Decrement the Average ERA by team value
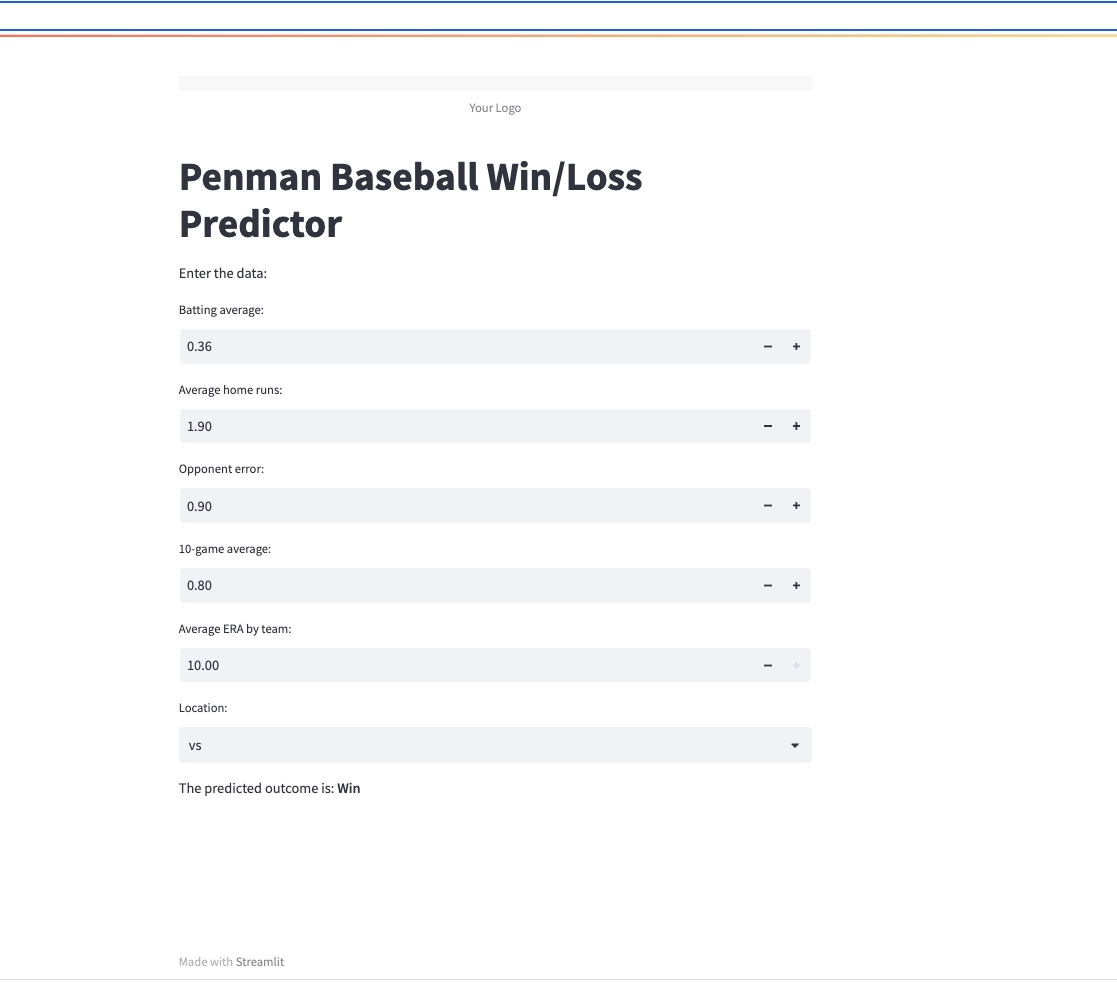 pyautogui.click(x=767, y=664)
